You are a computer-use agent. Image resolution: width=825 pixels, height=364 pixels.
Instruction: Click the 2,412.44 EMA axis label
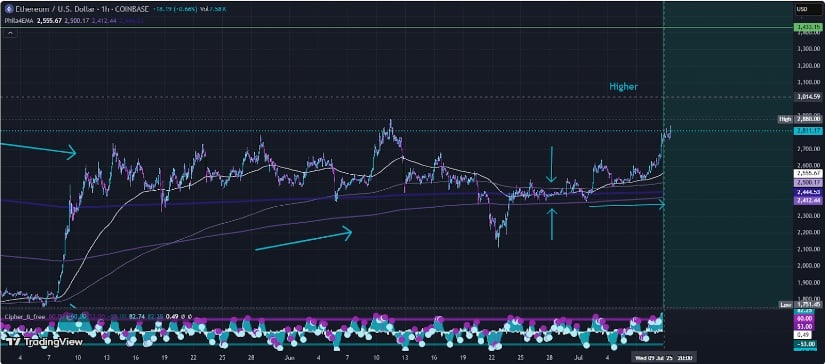[808, 201]
